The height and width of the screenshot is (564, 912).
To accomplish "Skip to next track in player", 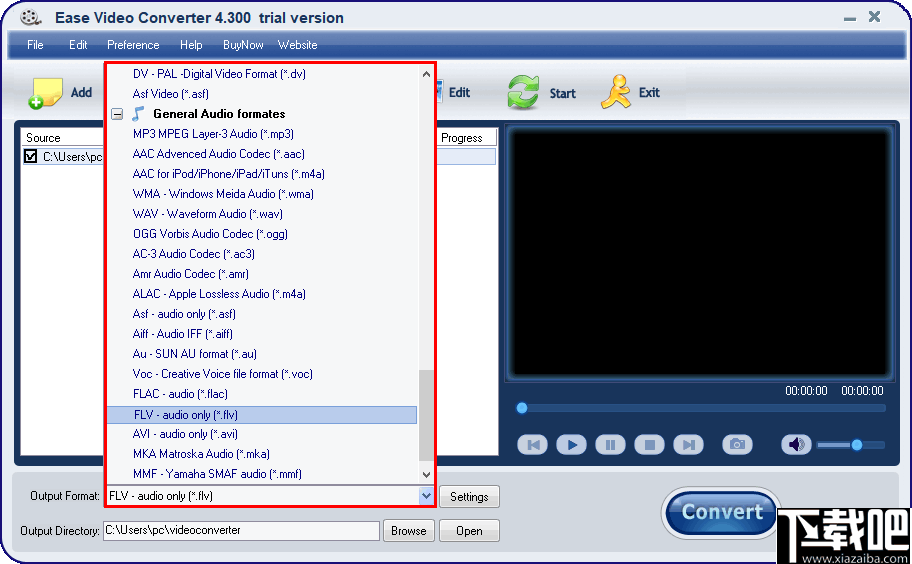I will pos(688,445).
